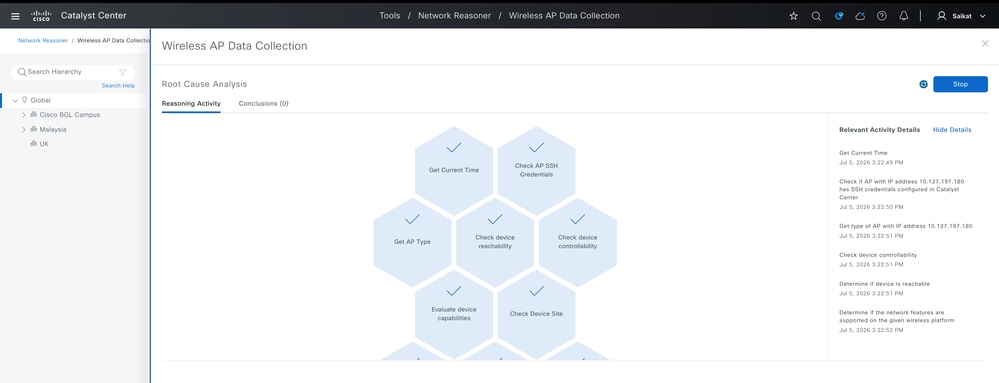Click the Wireless AP Data Collection breadcrumb in the top bar

[x=564, y=16]
